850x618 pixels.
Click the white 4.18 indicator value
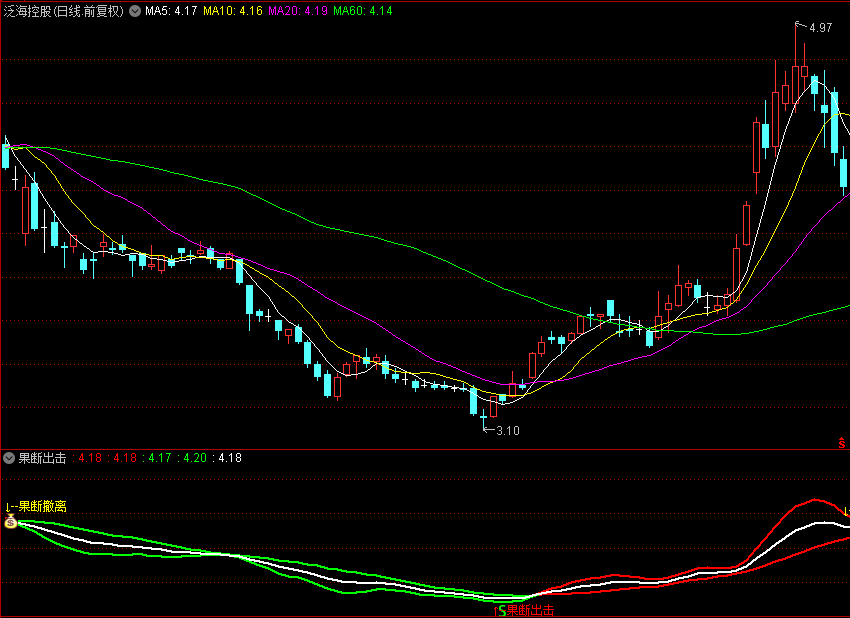tap(230, 458)
